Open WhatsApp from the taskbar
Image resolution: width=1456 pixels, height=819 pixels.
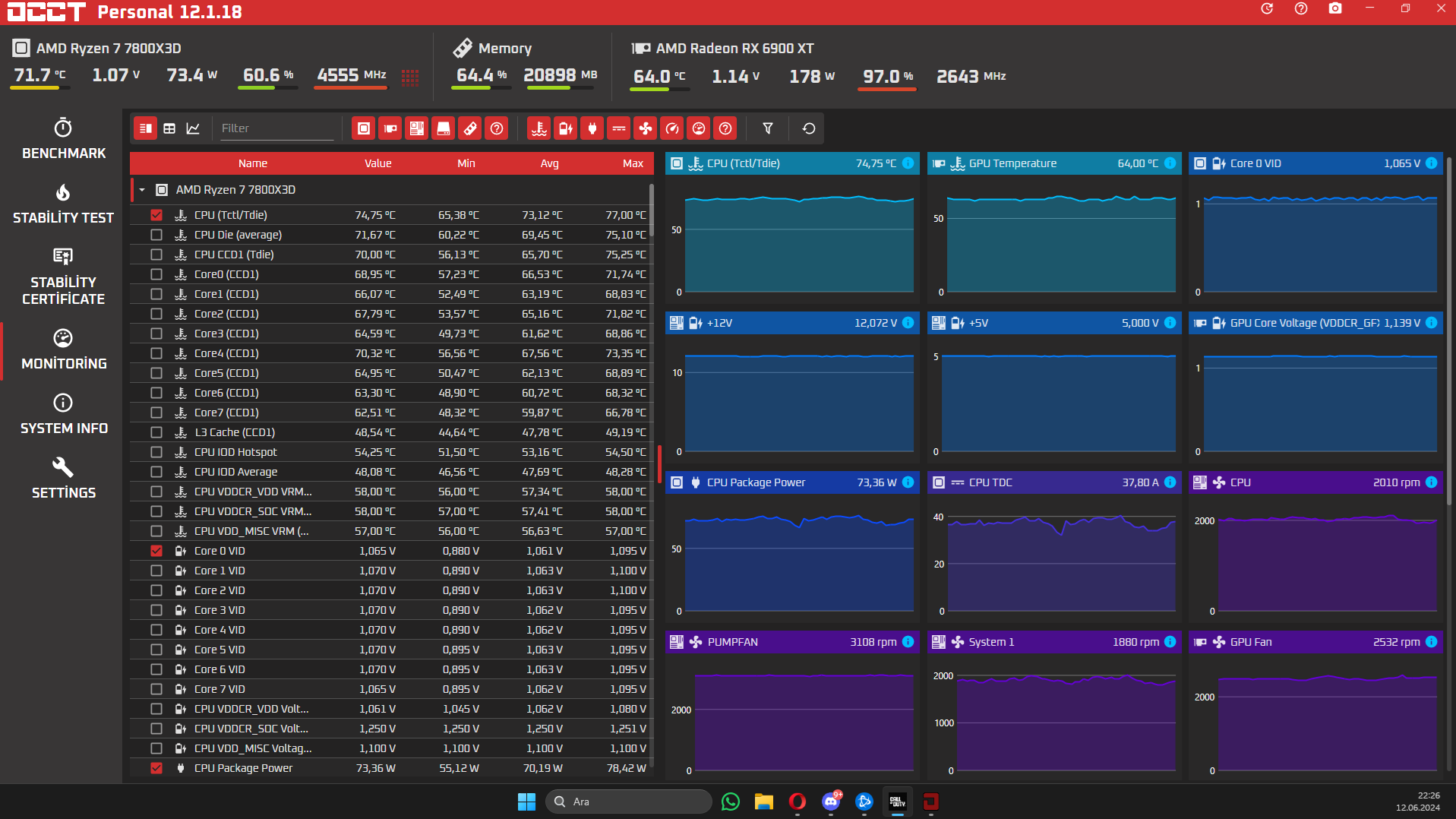(731, 802)
